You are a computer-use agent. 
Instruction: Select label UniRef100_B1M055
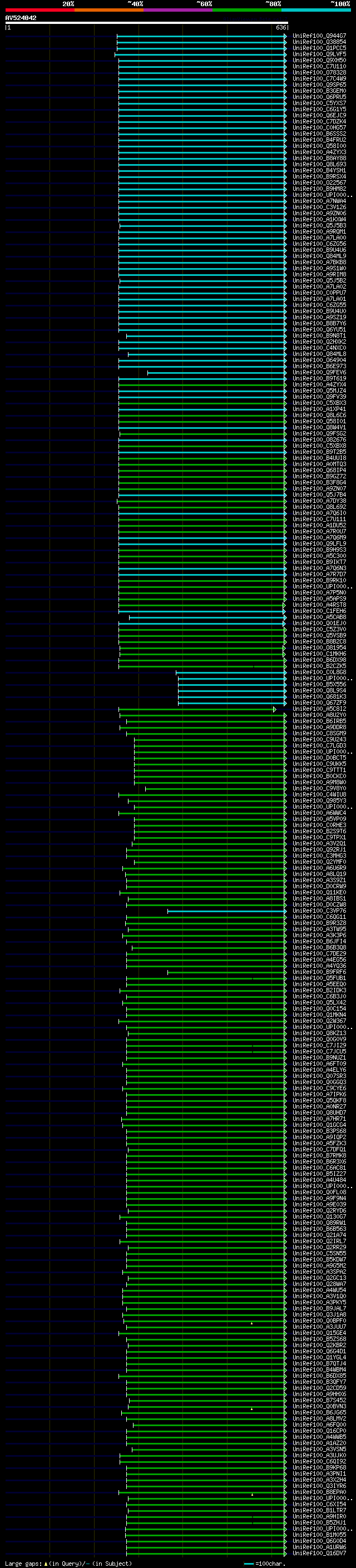tap(319, 1535)
